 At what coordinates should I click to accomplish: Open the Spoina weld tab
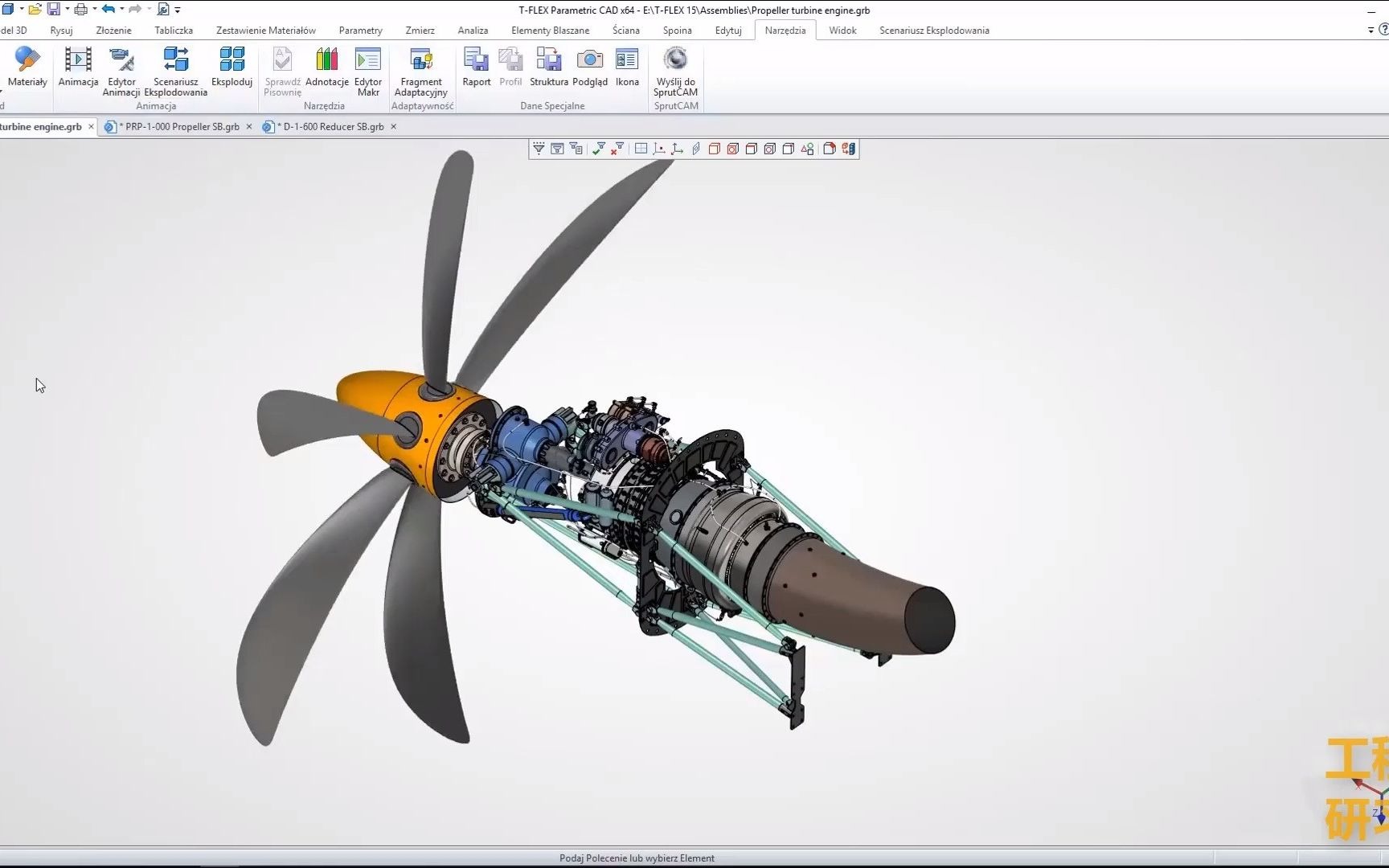(677, 31)
